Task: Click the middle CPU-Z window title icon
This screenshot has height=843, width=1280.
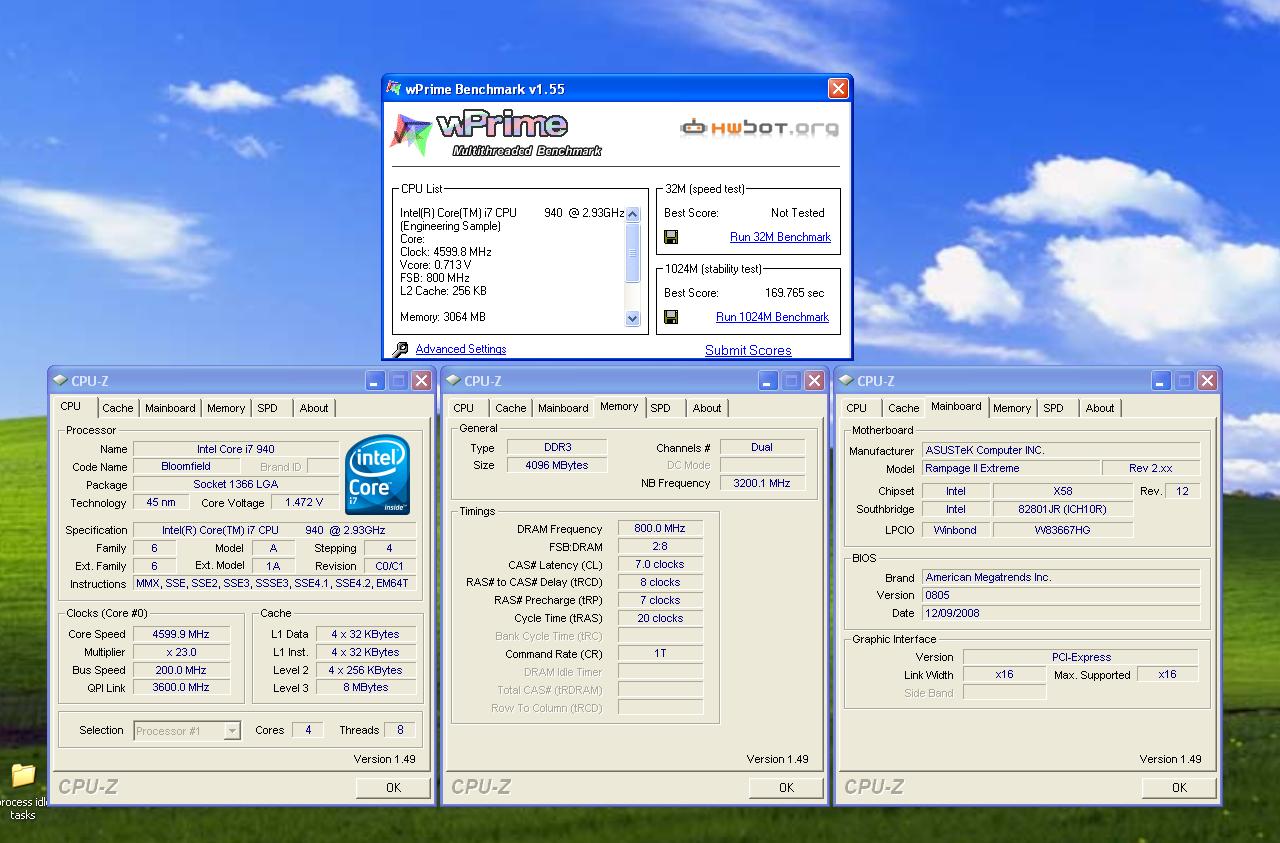Action: pyautogui.click(x=452, y=380)
